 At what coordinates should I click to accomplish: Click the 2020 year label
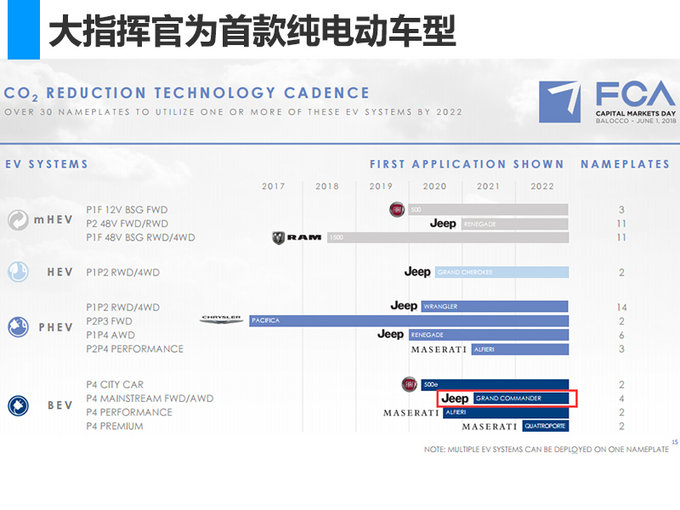tap(435, 186)
